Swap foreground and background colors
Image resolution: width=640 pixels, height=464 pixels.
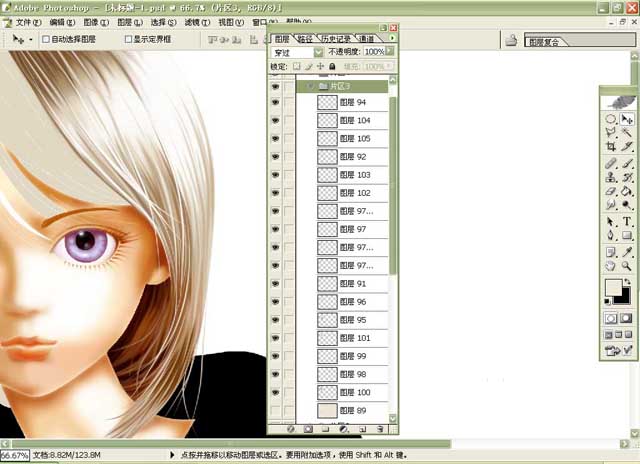click(628, 282)
